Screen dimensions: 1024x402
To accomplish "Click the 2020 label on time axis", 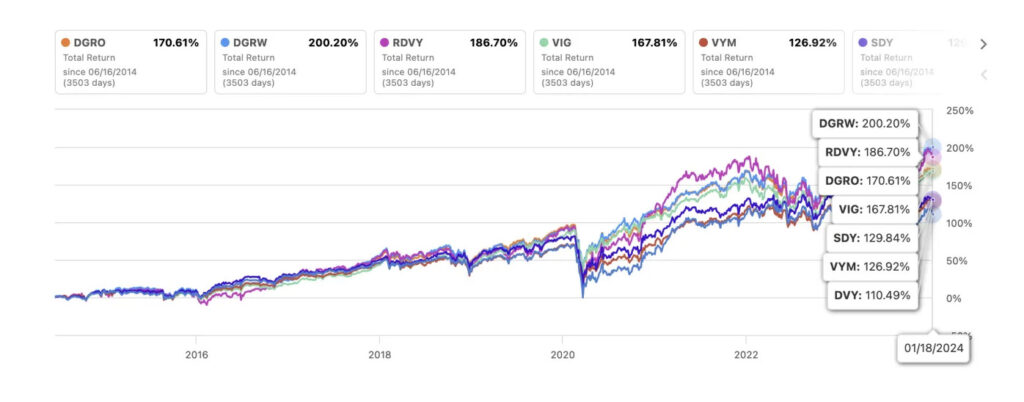I will coord(562,354).
